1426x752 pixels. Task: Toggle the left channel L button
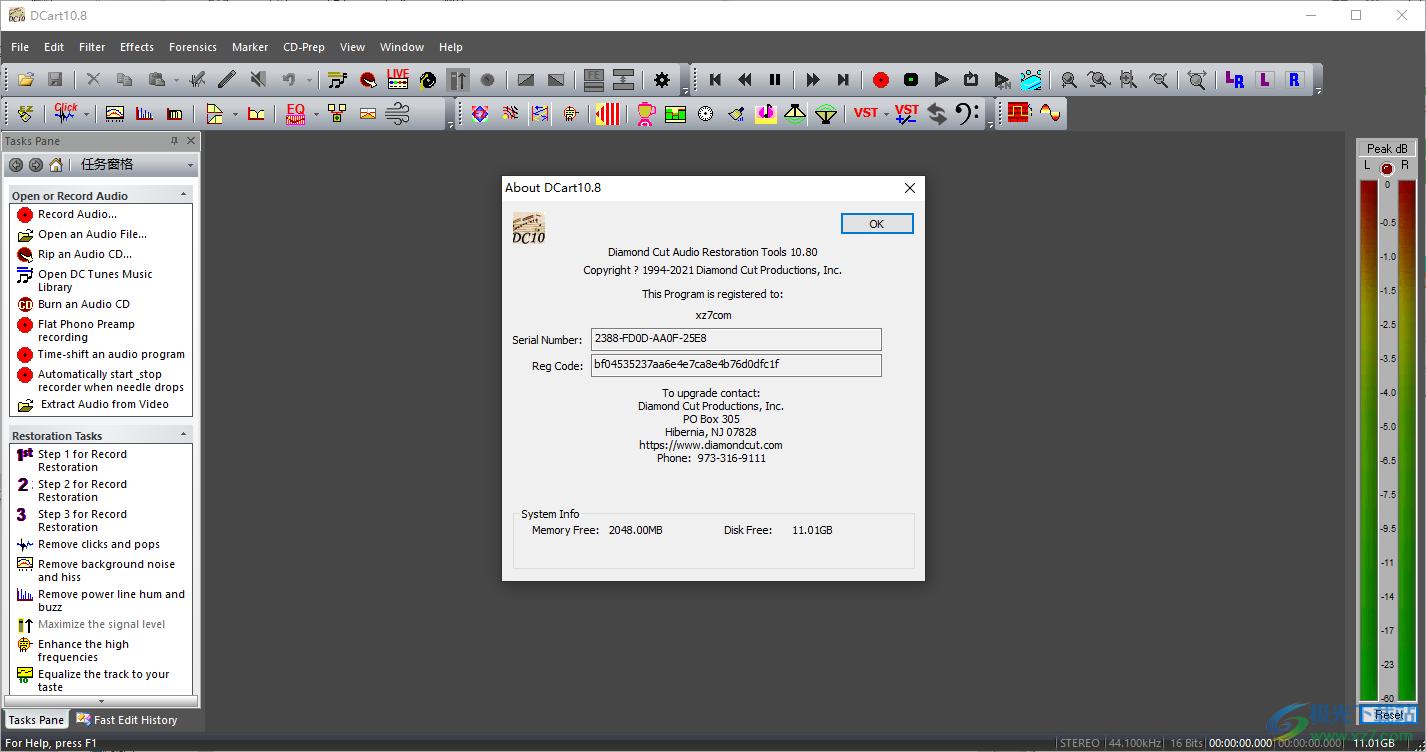point(1265,80)
